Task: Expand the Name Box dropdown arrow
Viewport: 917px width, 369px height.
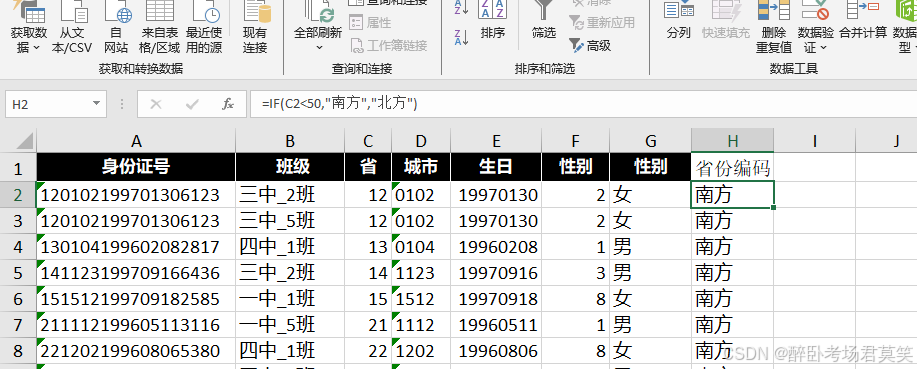Action: click(x=96, y=104)
